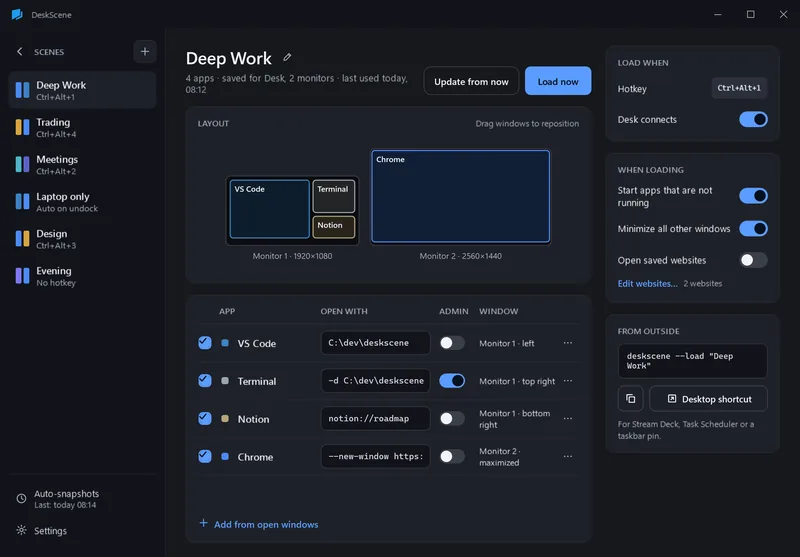Go back using the Scenes arrow

(19, 52)
